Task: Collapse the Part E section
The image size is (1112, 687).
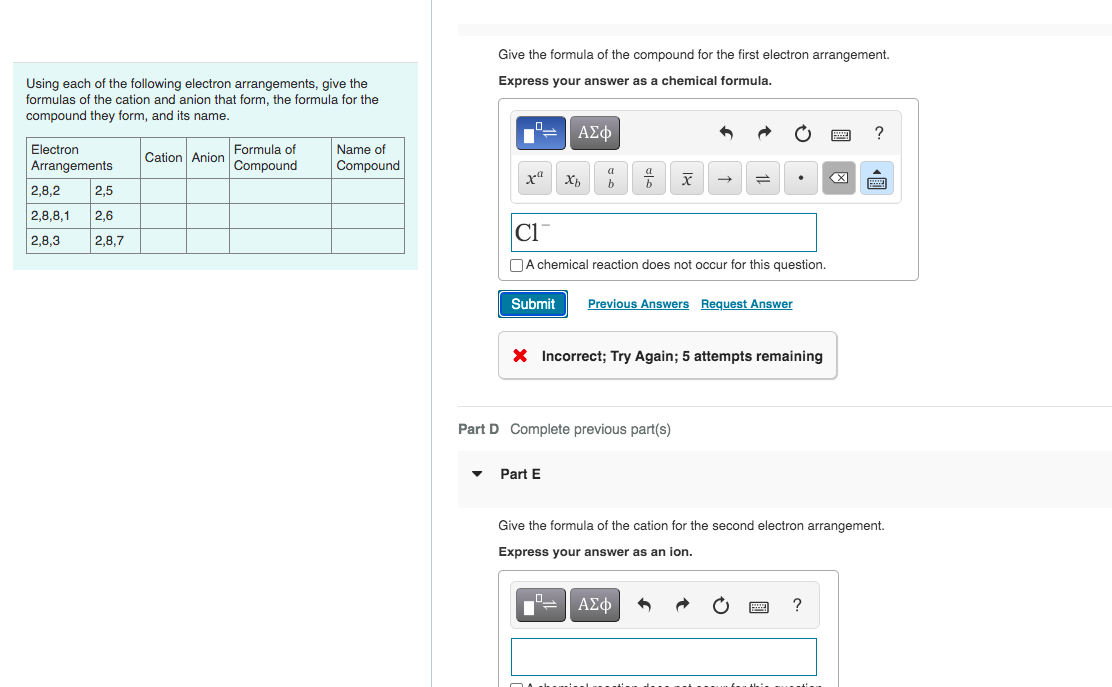Action: pyautogui.click(x=478, y=474)
